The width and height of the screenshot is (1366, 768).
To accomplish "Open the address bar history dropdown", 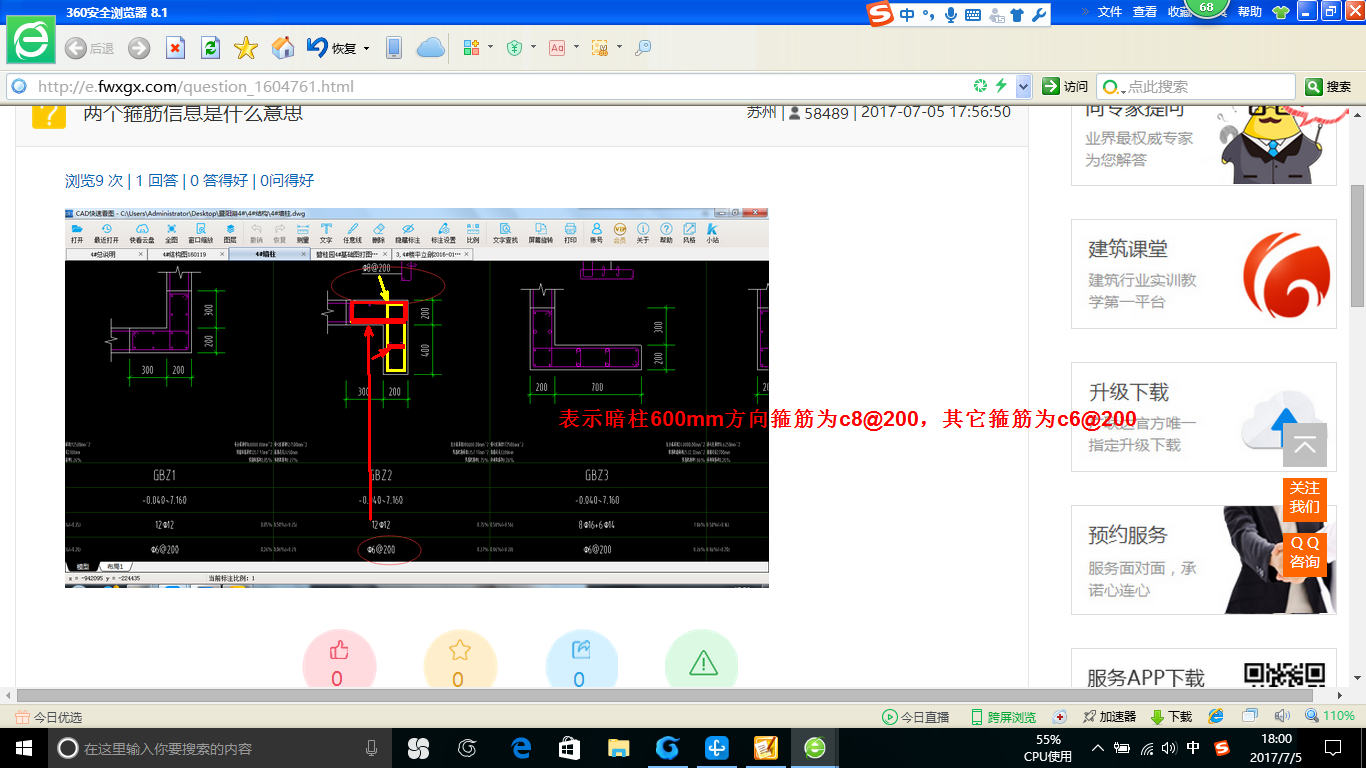I will (x=1023, y=87).
